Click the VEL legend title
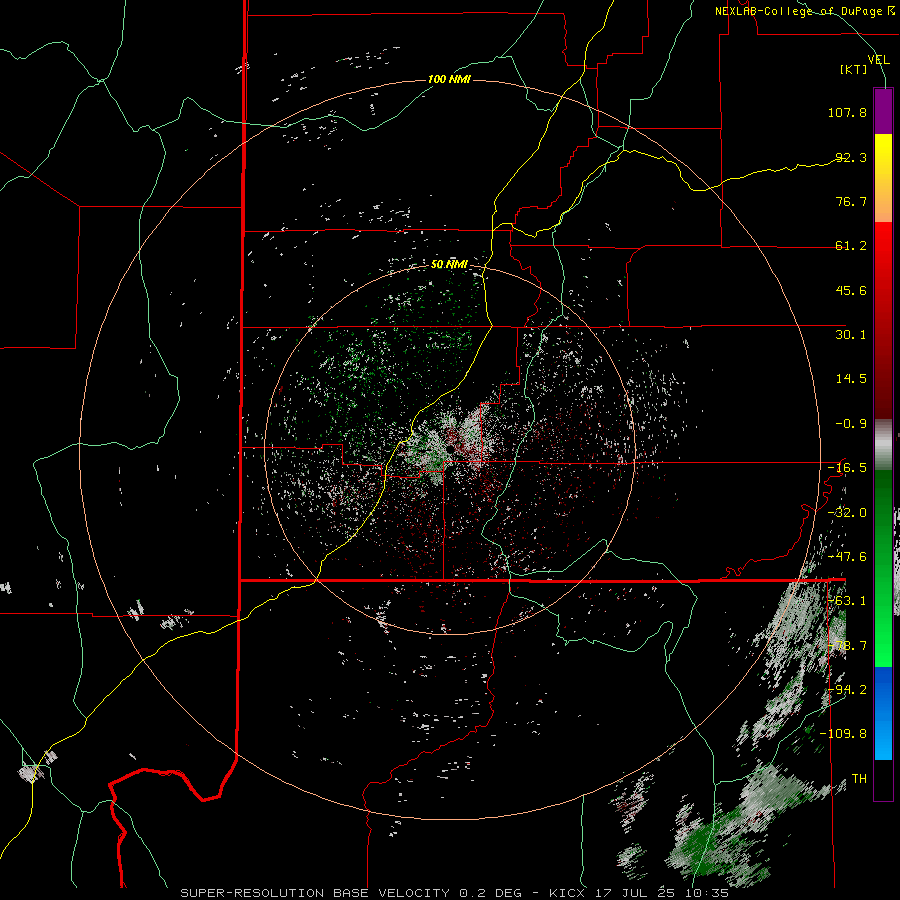Image resolution: width=900 pixels, height=900 pixels. (x=879, y=59)
